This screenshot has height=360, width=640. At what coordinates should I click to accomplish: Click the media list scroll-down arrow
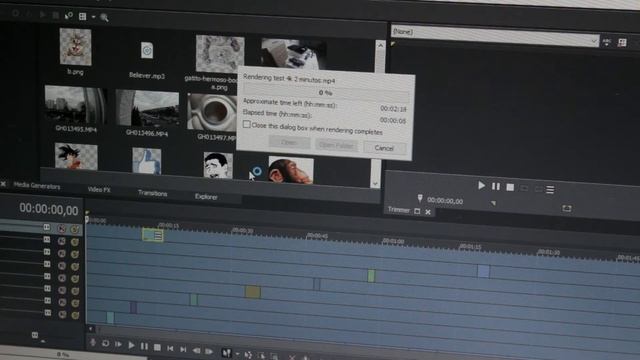point(375,184)
